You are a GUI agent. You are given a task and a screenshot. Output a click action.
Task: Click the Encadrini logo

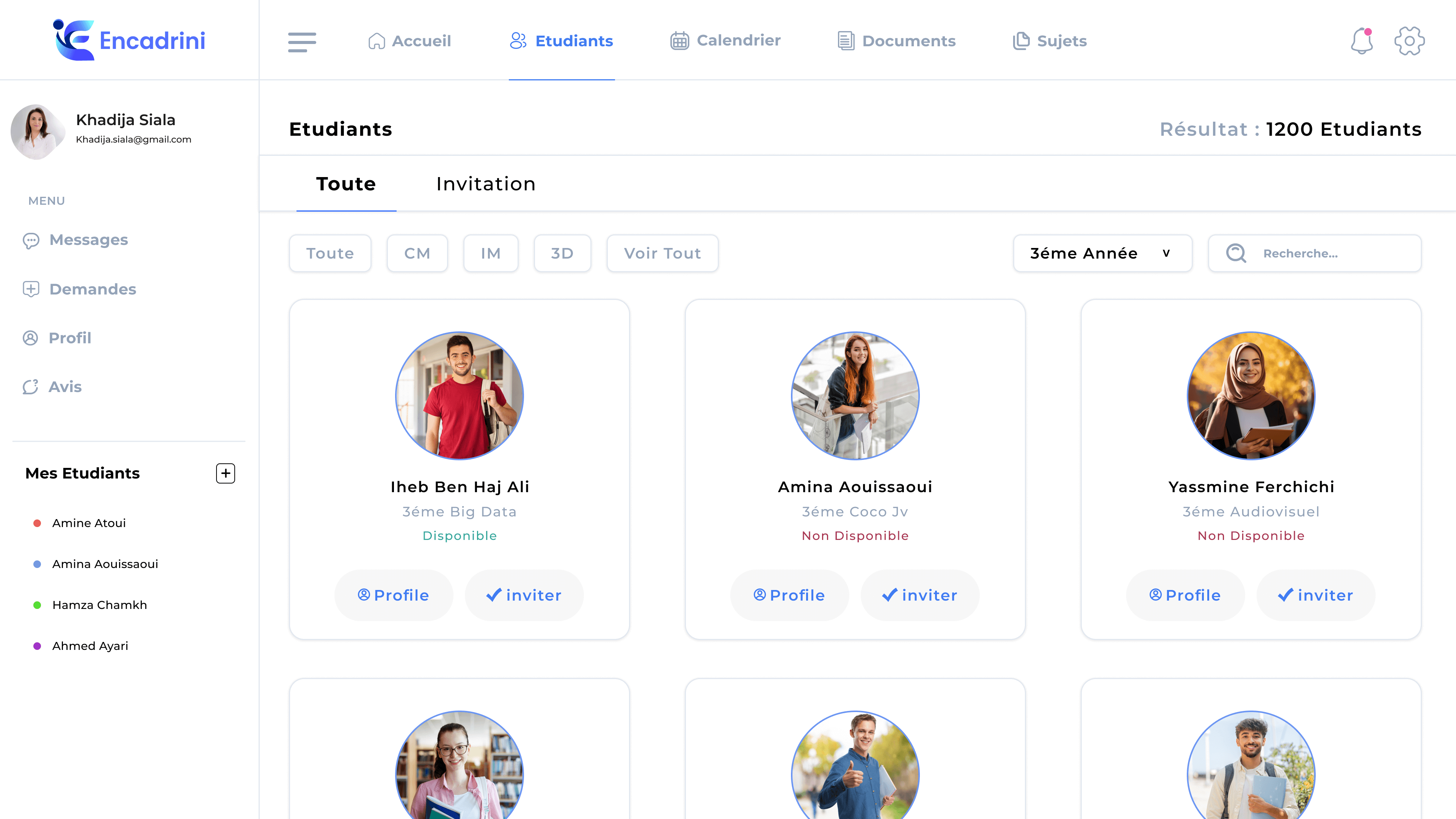click(x=129, y=40)
